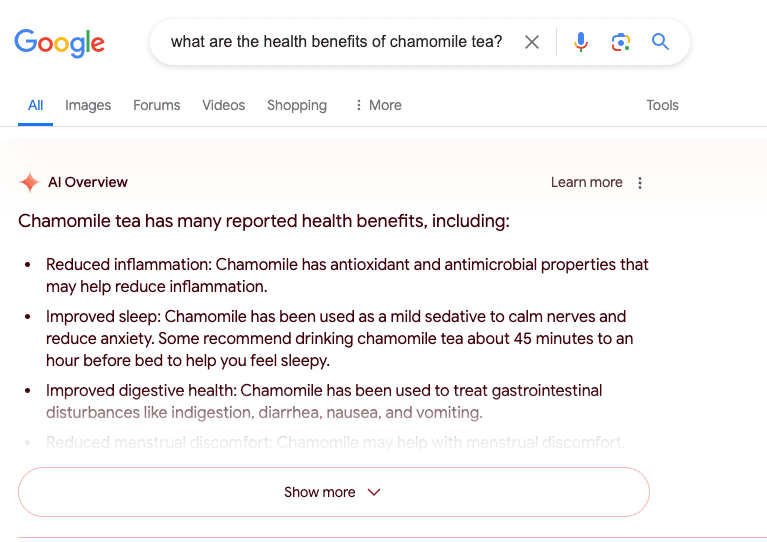Screen dimensions: 767x542
Task: Switch to the Forums tab
Action: click(157, 105)
